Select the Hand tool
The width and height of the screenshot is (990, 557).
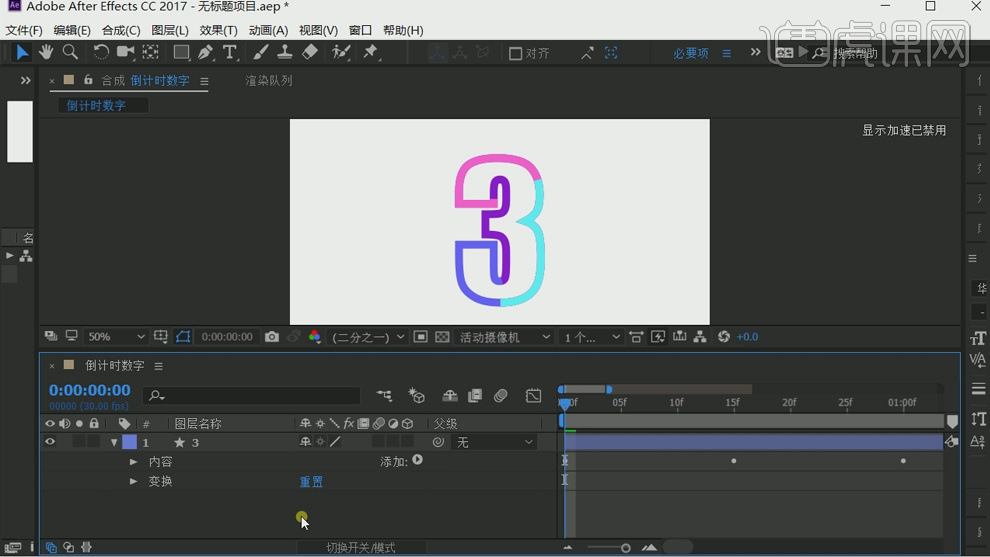[x=46, y=52]
